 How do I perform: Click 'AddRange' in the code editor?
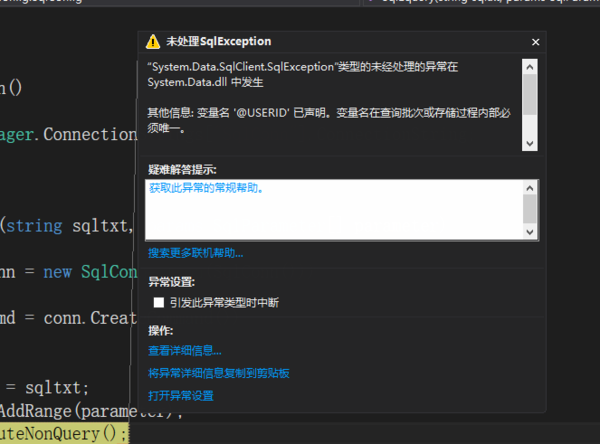tap(36, 411)
